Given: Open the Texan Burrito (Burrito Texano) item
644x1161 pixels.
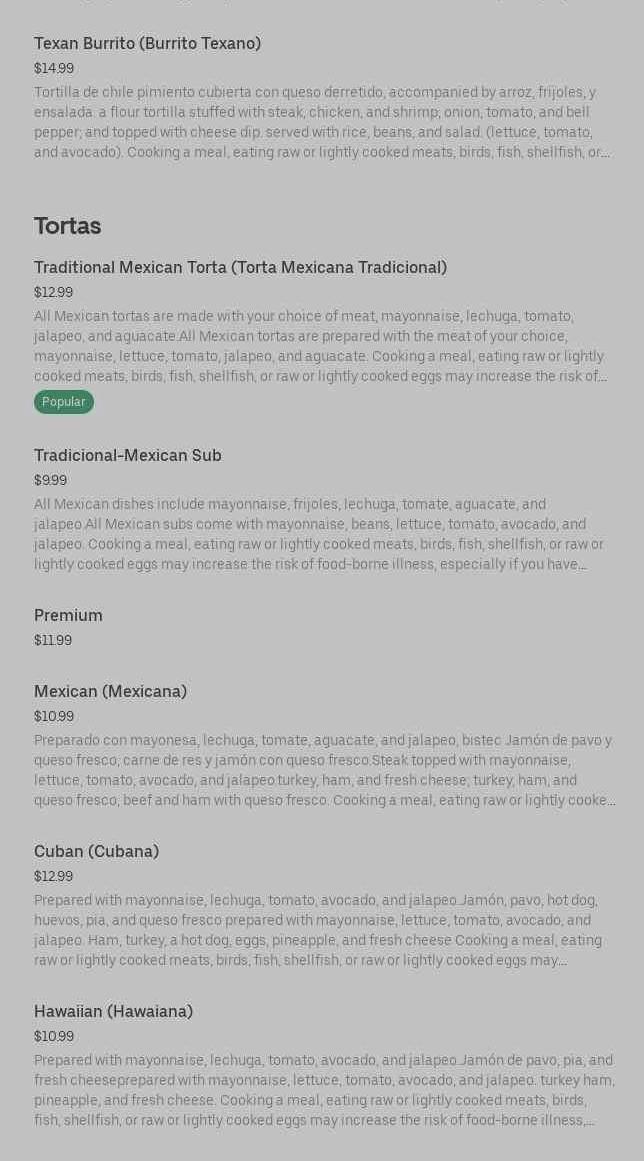Looking at the screenshot, I should click(147, 44).
